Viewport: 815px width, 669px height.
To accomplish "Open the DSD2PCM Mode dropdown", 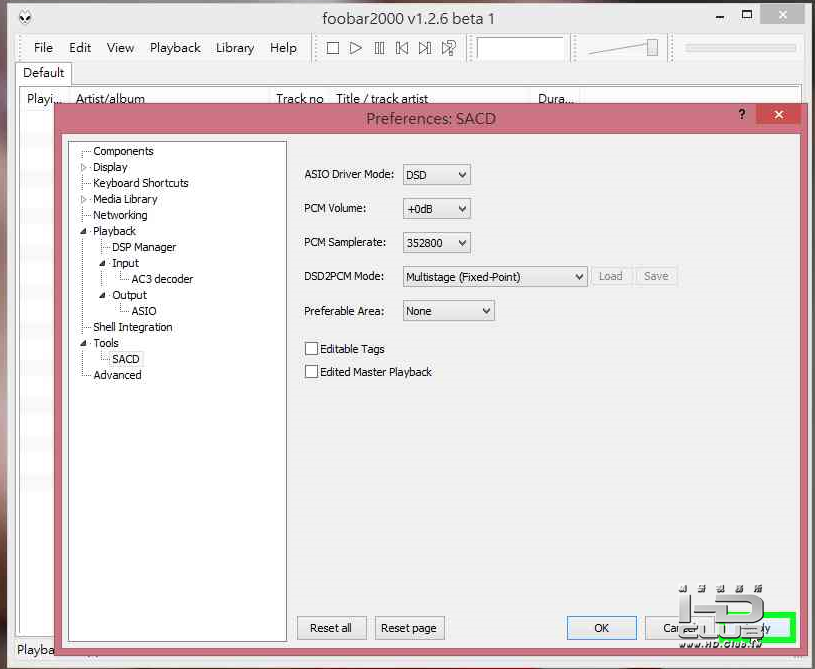I will [x=495, y=277].
